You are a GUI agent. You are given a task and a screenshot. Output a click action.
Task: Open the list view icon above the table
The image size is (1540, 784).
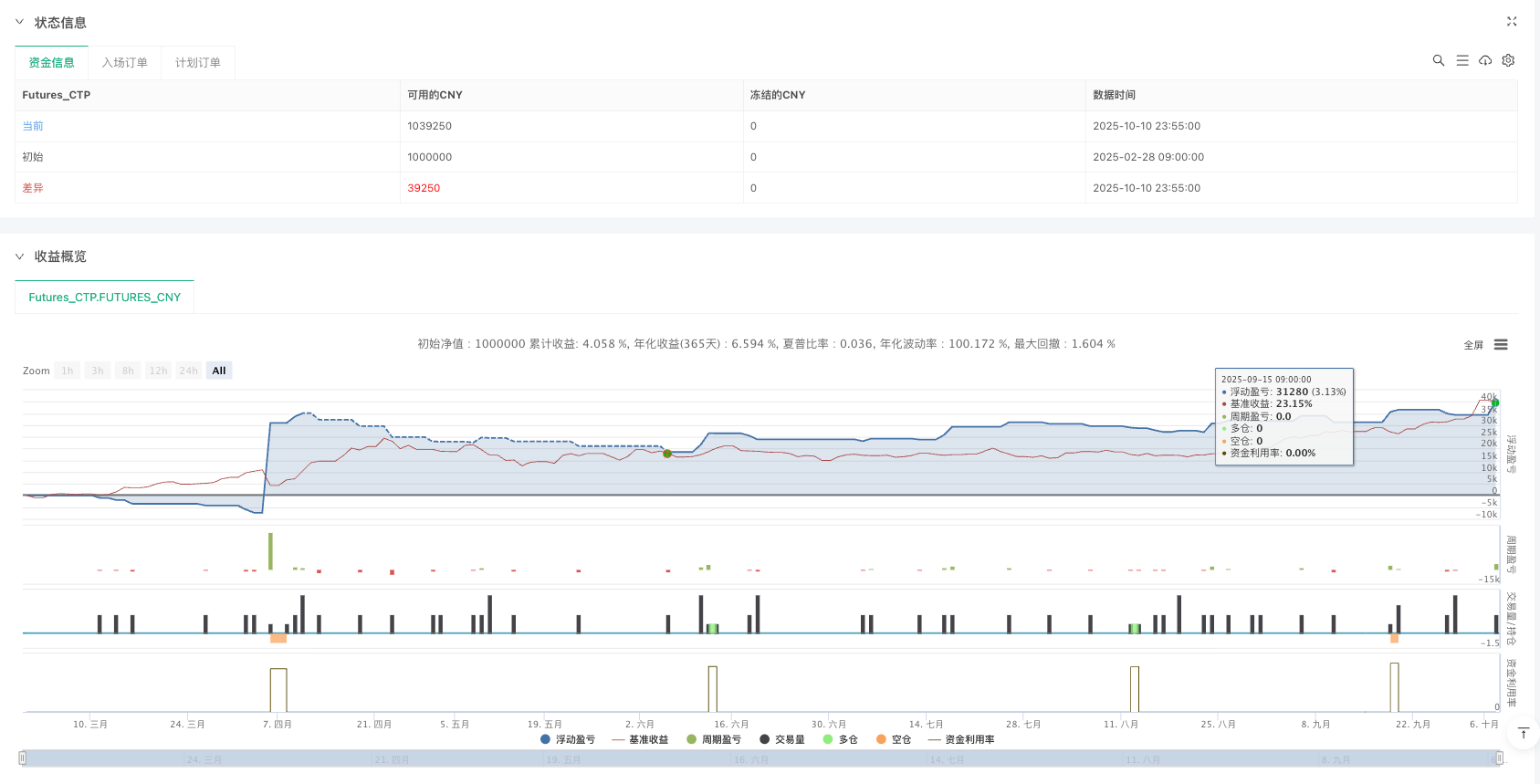point(1461,60)
